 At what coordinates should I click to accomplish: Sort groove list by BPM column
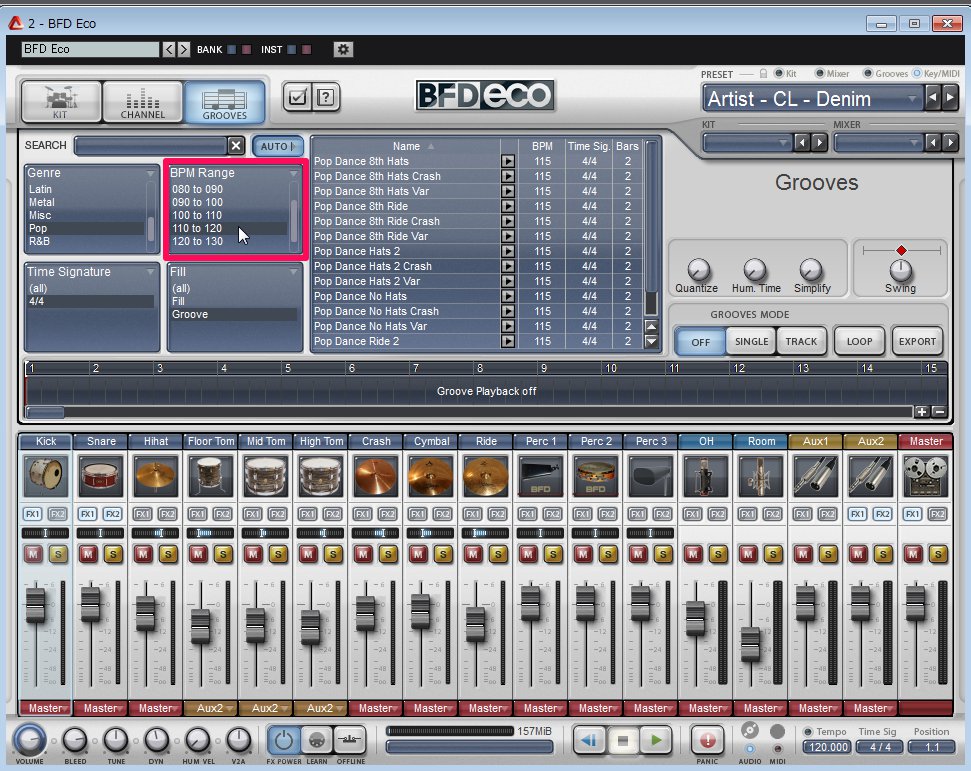542,146
